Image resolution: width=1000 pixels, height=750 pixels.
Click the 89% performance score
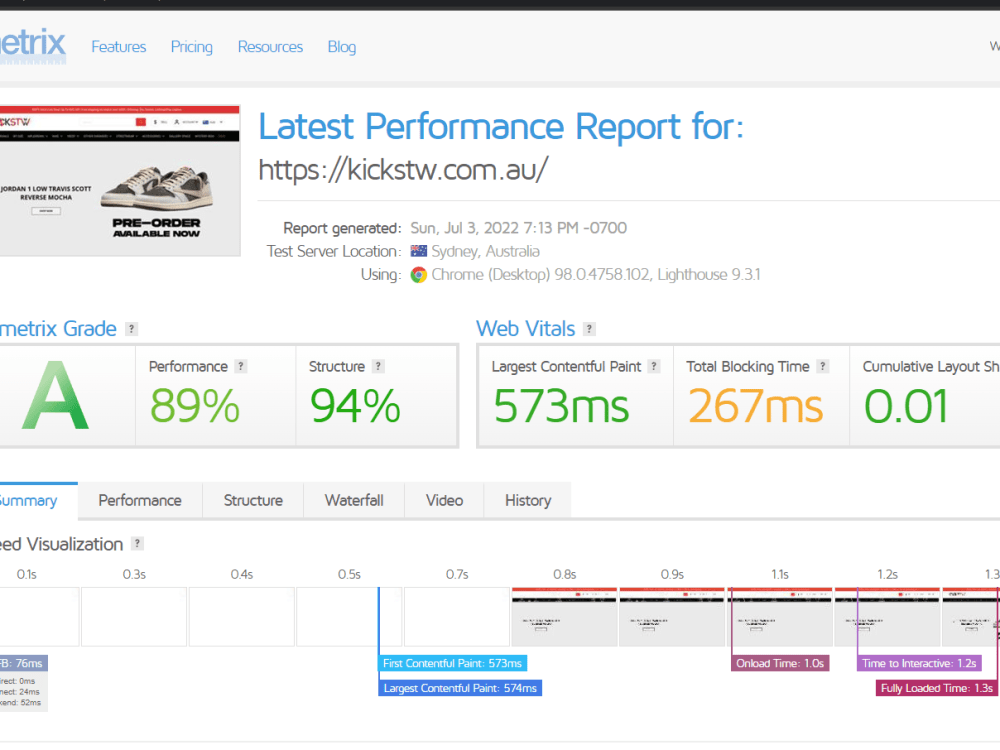(195, 406)
